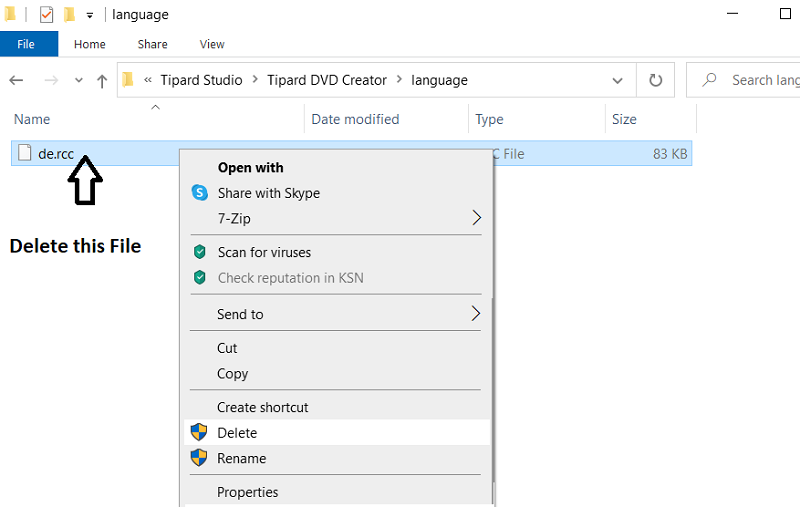Click the green shield Scan for viruses icon
The image size is (800, 507).
click(x=199, y=252)
